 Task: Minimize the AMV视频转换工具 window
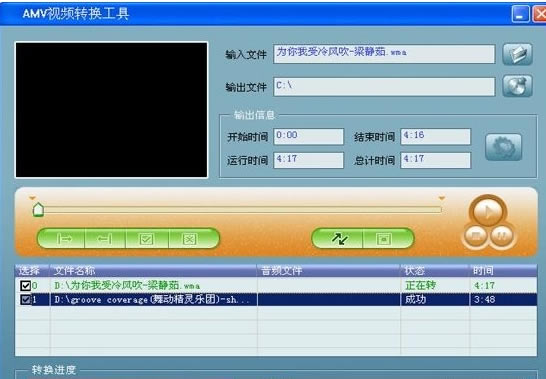(520, 15)
